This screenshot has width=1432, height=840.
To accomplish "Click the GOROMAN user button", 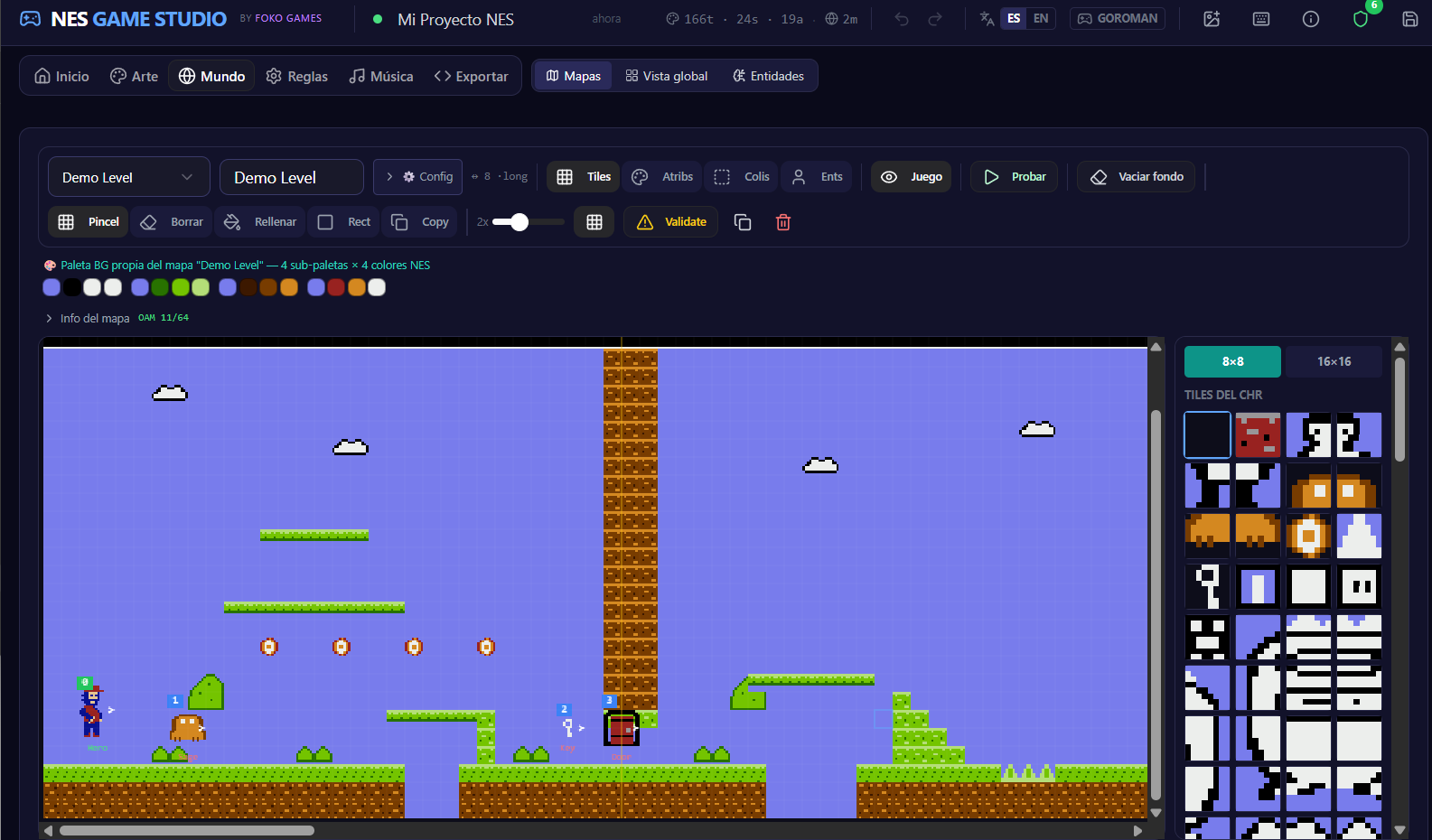I will pos(1118,18).
